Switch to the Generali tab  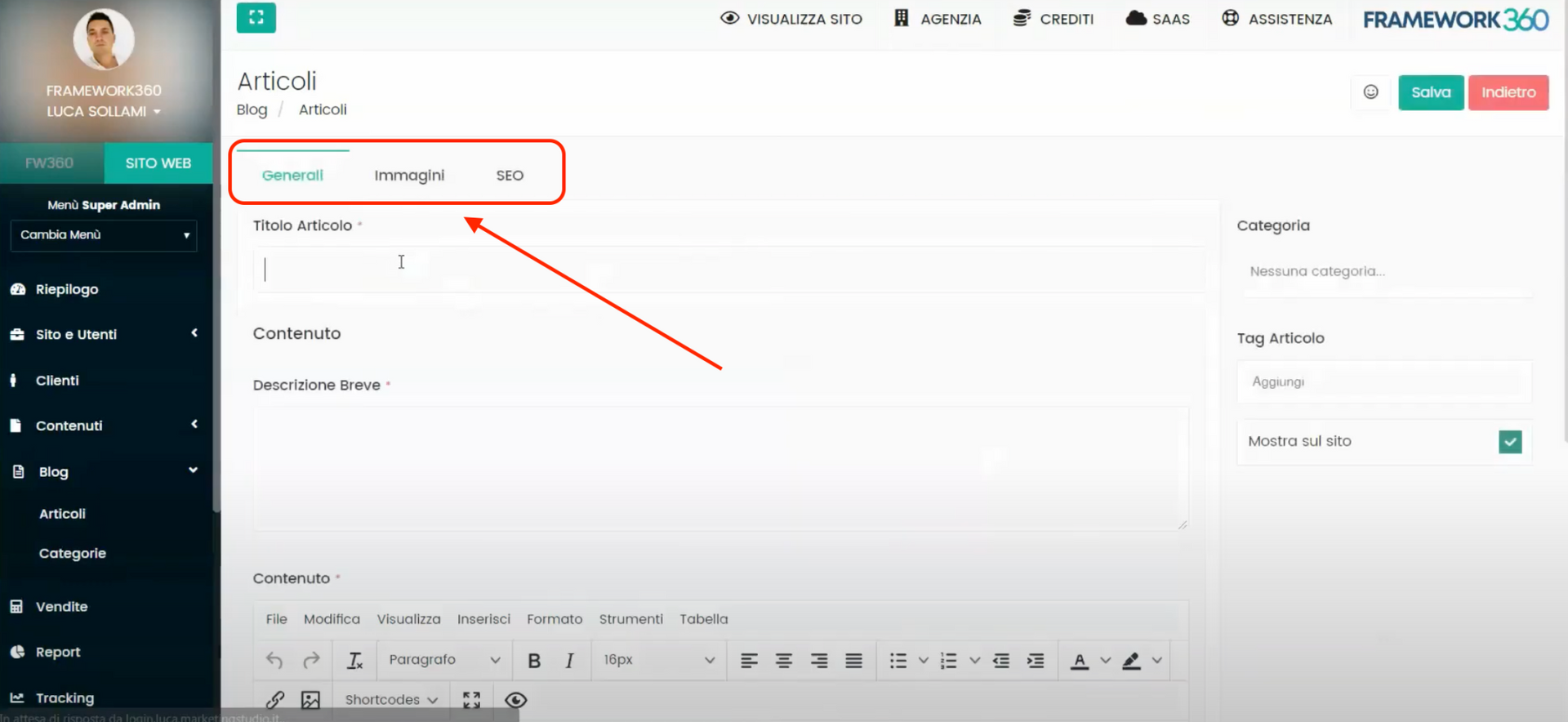292,176
